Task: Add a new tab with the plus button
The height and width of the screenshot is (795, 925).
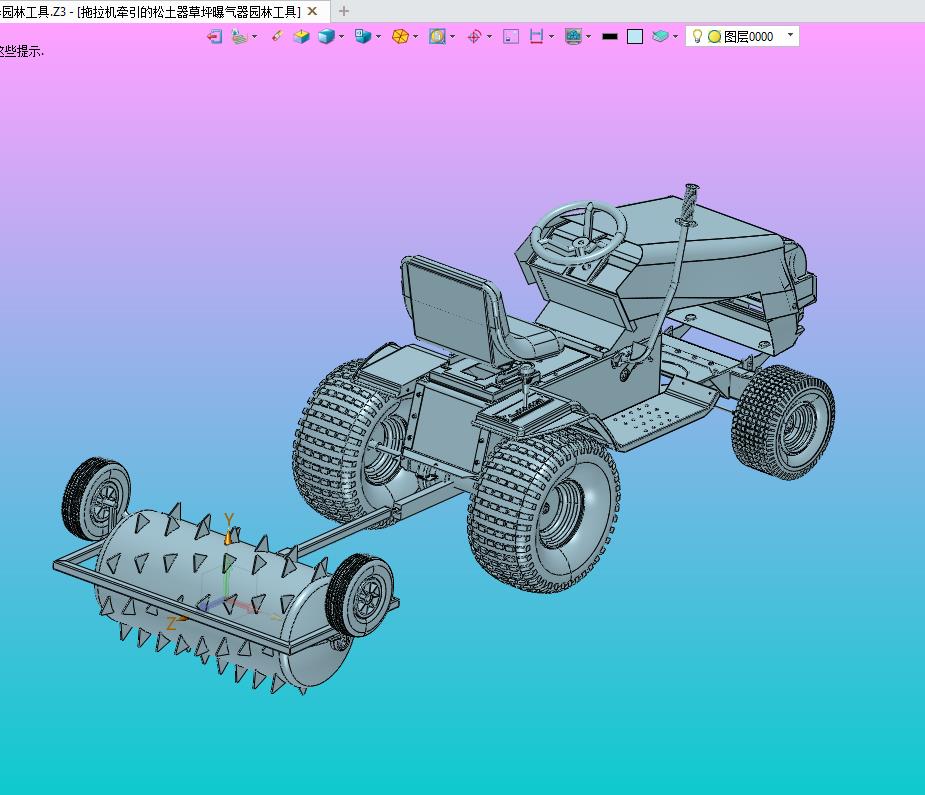Action: point(343,11)
